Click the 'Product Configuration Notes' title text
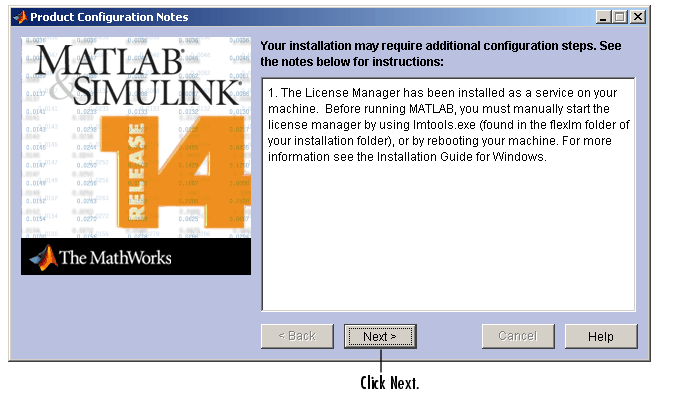This screenshot has height=397, width=673. 109,17
